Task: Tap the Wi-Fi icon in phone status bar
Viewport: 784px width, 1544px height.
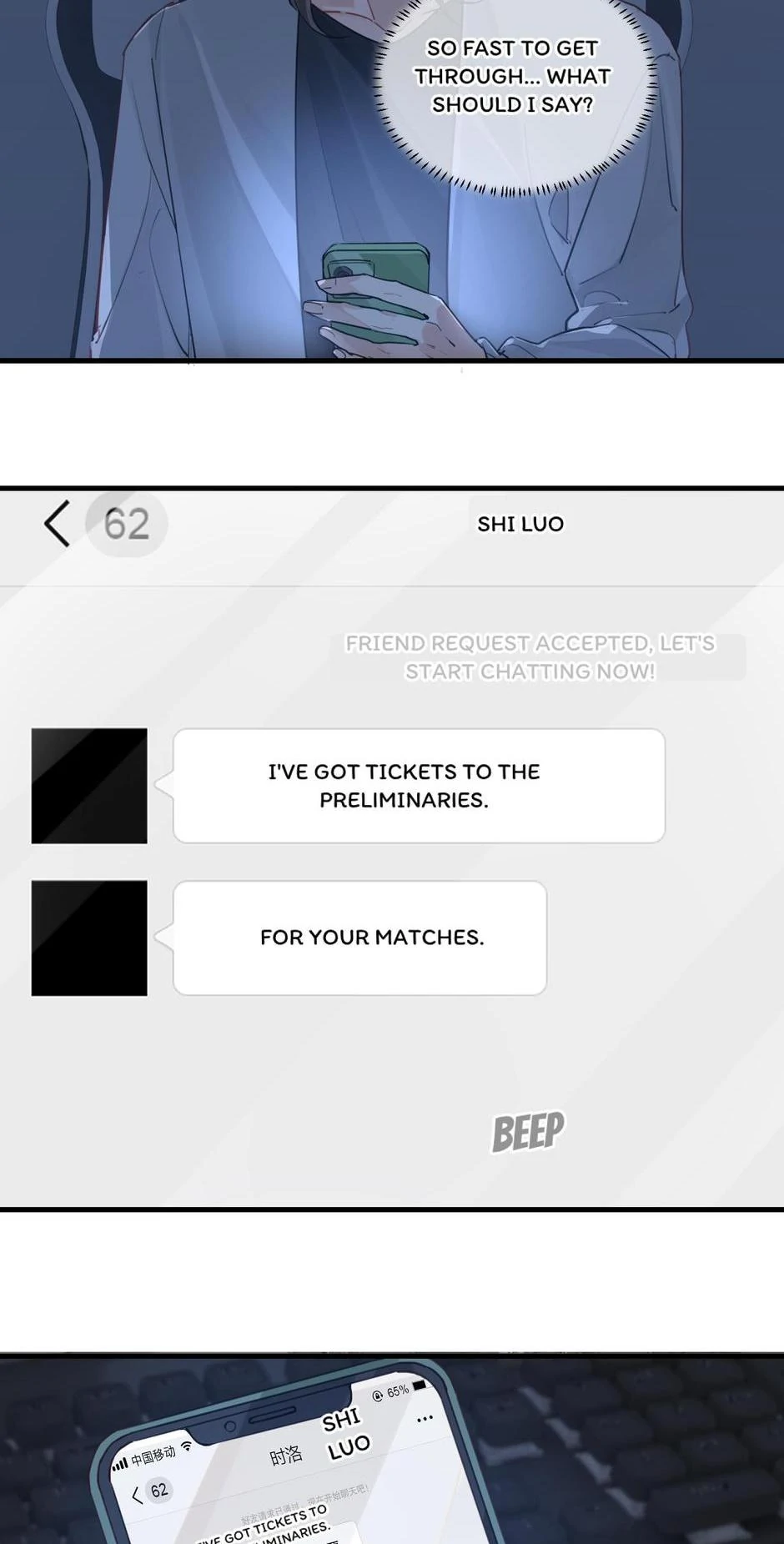Action: pyautogui.click(x=187, y=1446)
